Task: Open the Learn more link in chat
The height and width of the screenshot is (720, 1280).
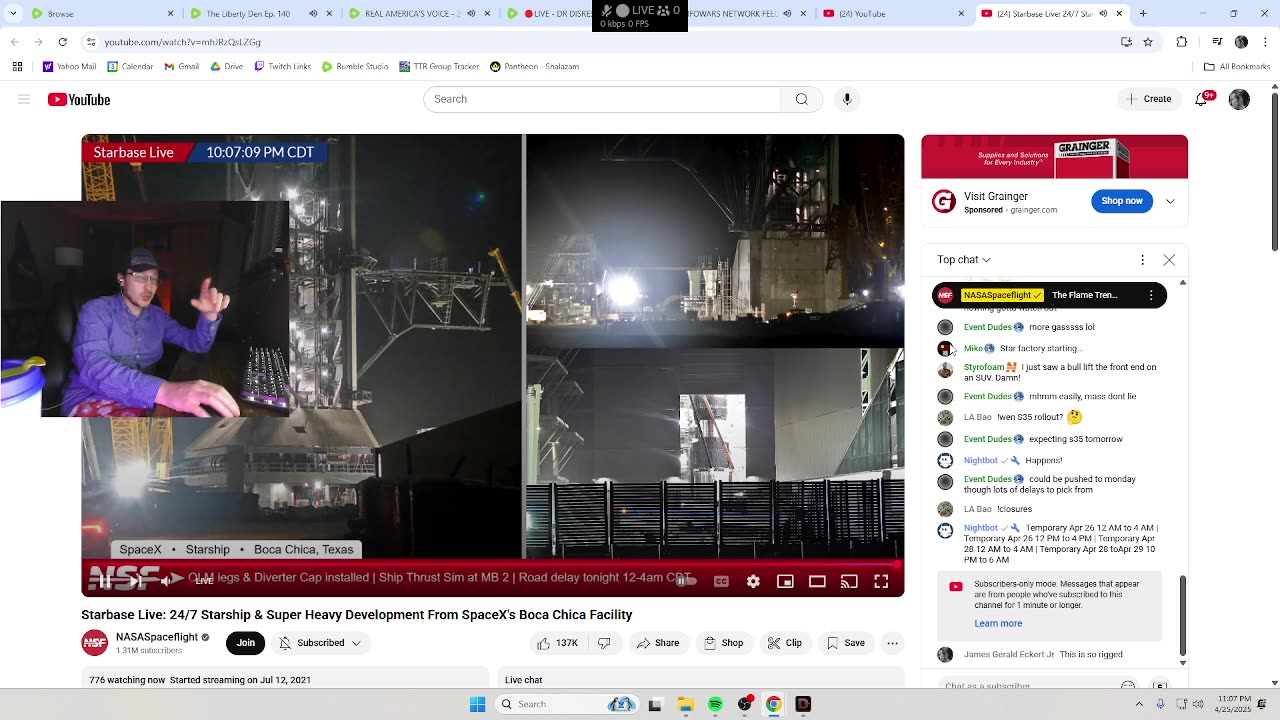Action: 998,623
